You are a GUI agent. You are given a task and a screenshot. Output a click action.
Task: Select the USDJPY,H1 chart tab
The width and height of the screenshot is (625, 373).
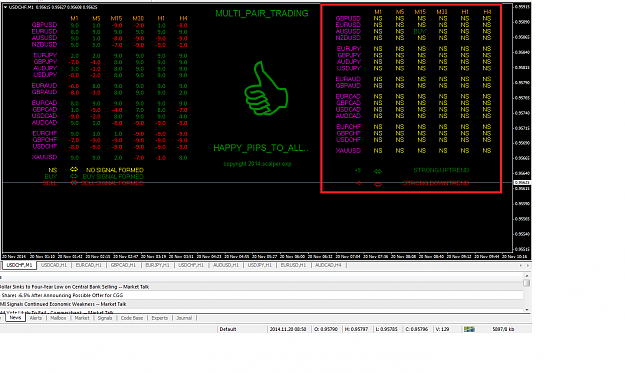click(x=260, y=265)
